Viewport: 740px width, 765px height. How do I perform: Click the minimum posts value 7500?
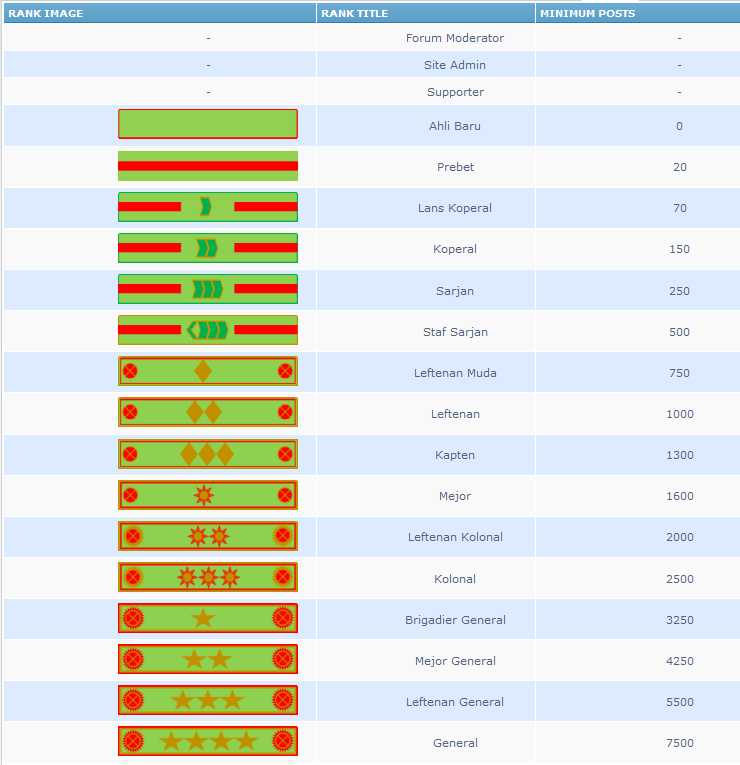[x=680, y=743]
